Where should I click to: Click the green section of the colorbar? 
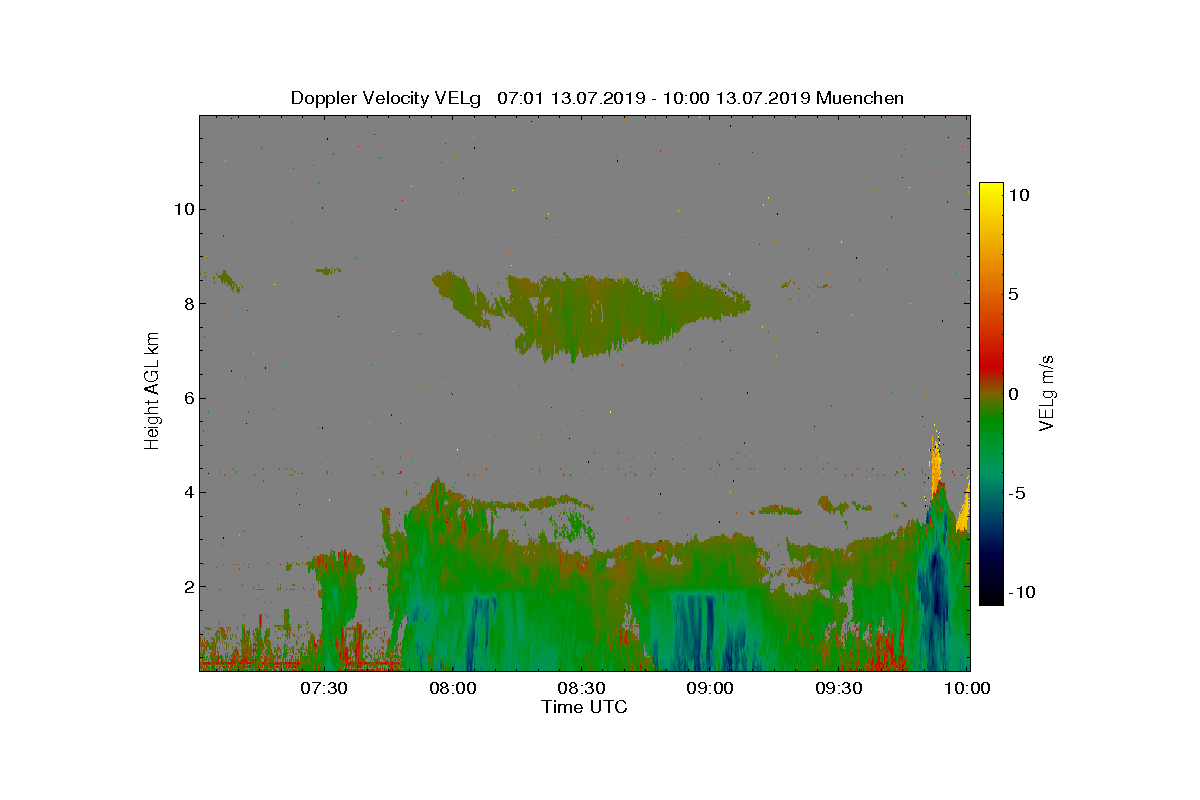pos(991,430)
